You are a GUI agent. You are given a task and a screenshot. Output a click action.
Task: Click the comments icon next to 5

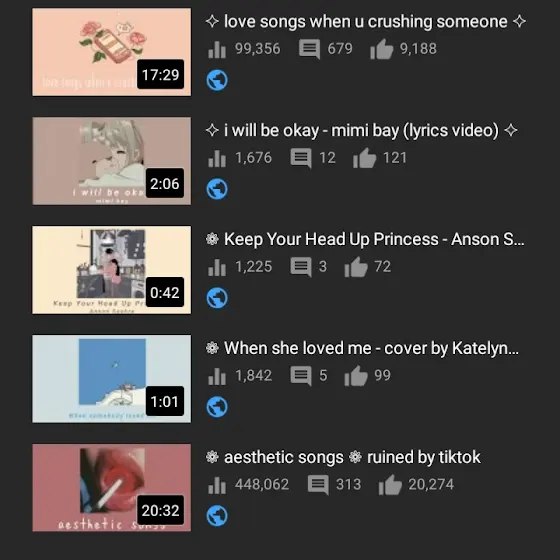tap(301, 376)
